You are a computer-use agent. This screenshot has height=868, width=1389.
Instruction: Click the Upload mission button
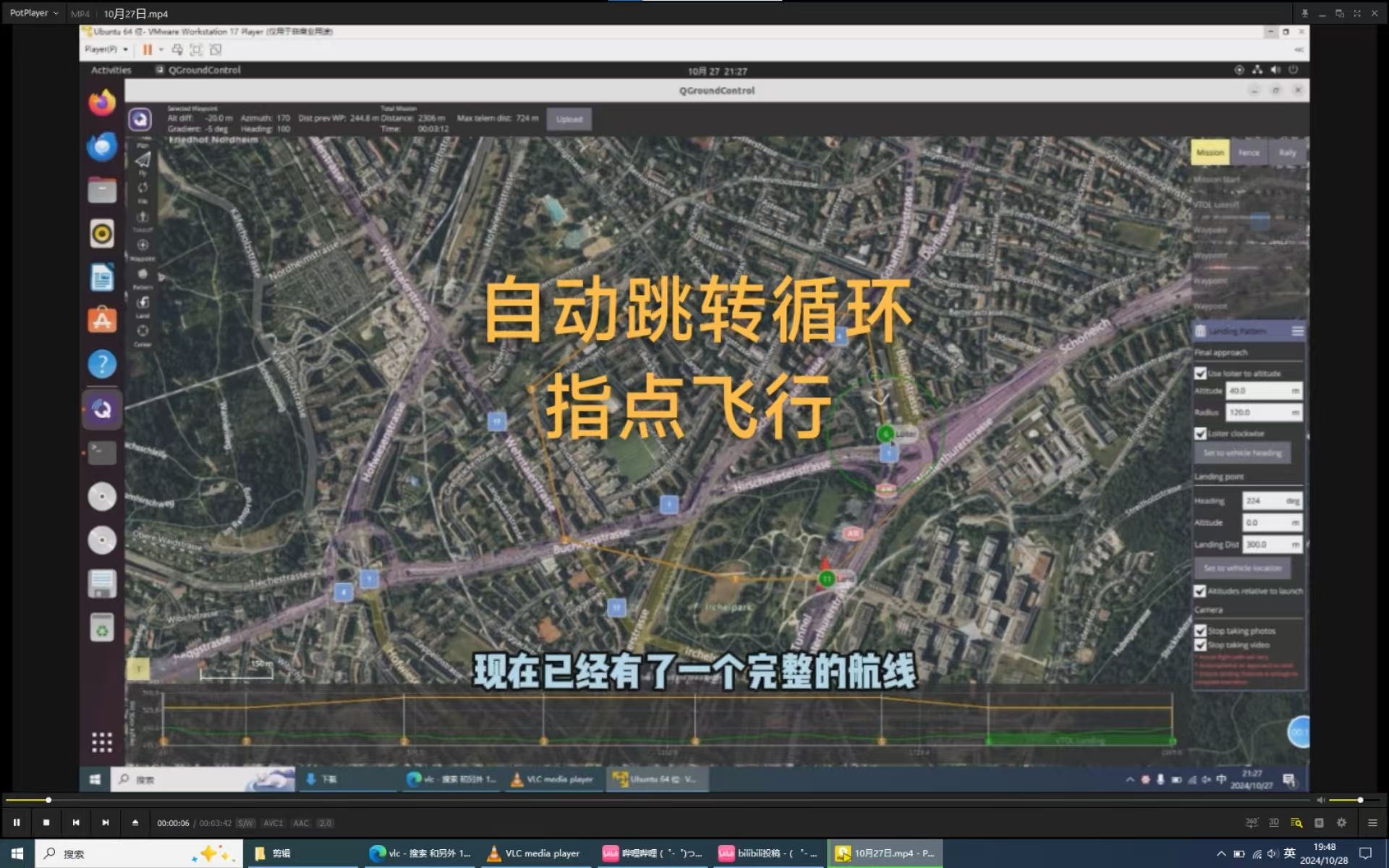(569, 119)
